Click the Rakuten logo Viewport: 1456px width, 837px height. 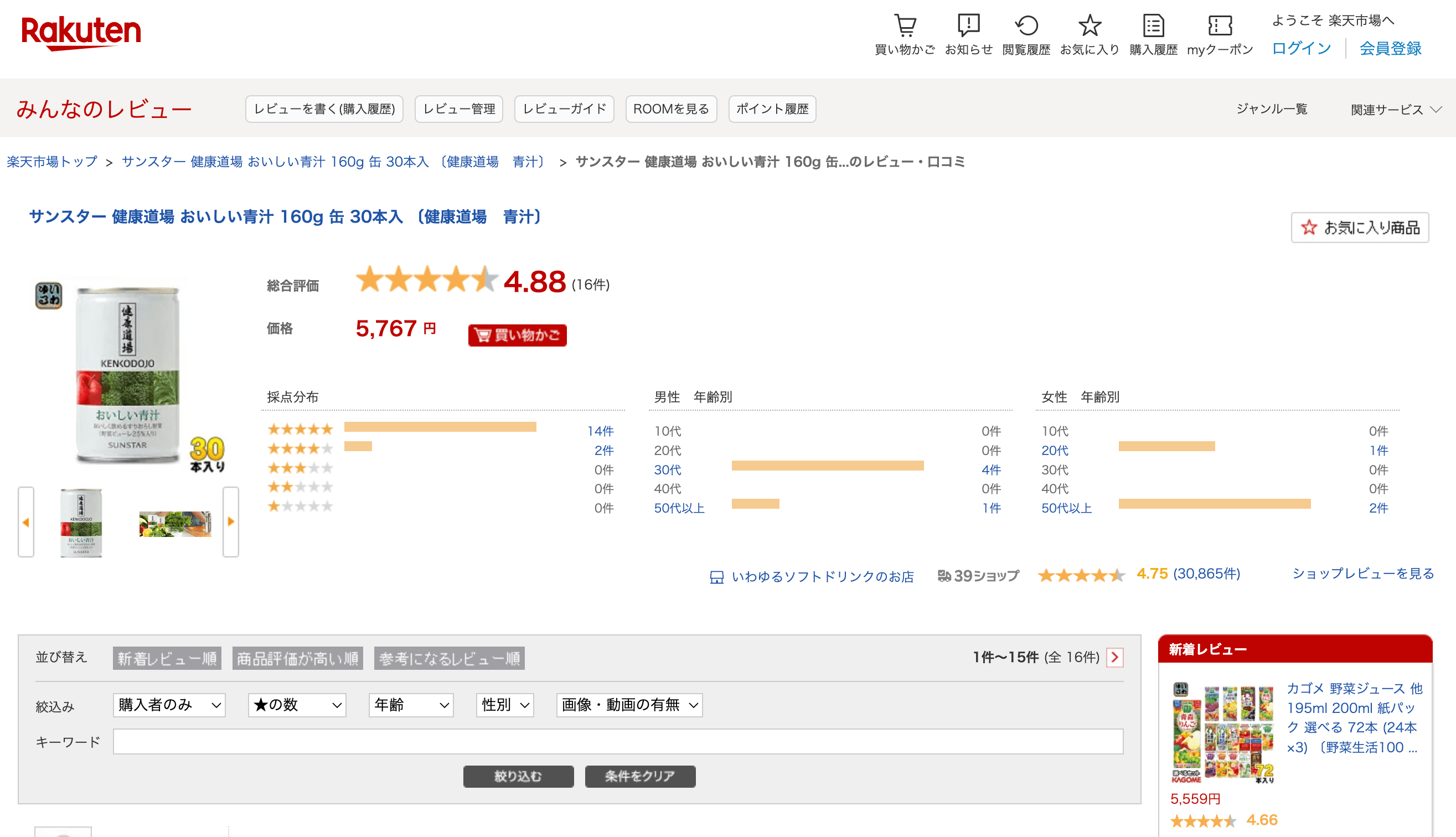pyautogui.click(x=81, y=33)
